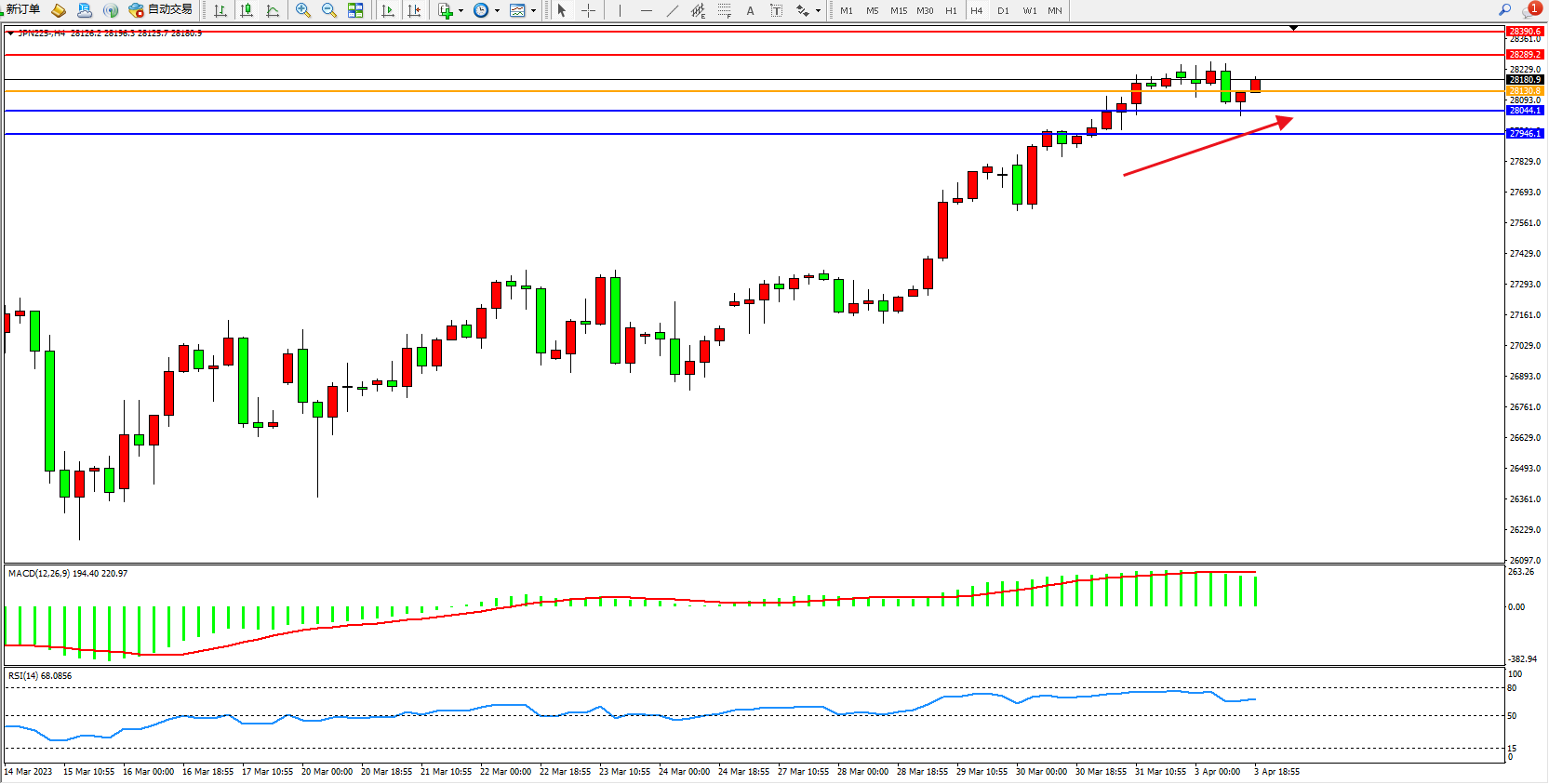Switch to line chart type
Screen dimensions: 1549x784
click(x=273, y=10)
